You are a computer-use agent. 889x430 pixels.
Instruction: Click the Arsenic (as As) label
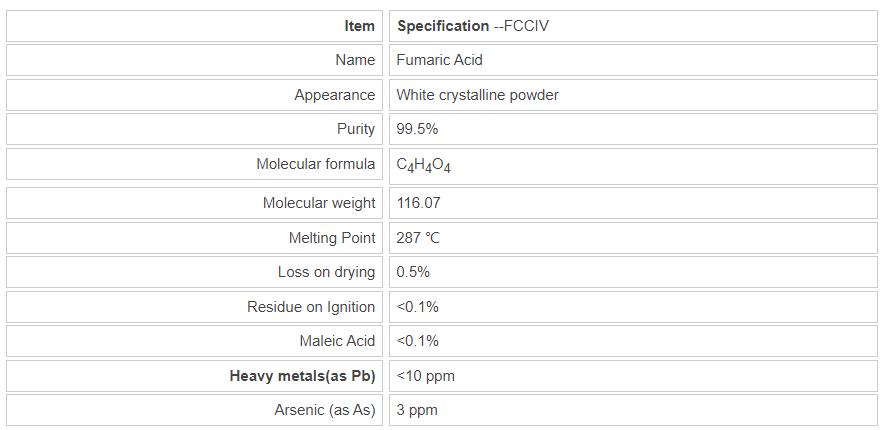click(x=324, y=410)
